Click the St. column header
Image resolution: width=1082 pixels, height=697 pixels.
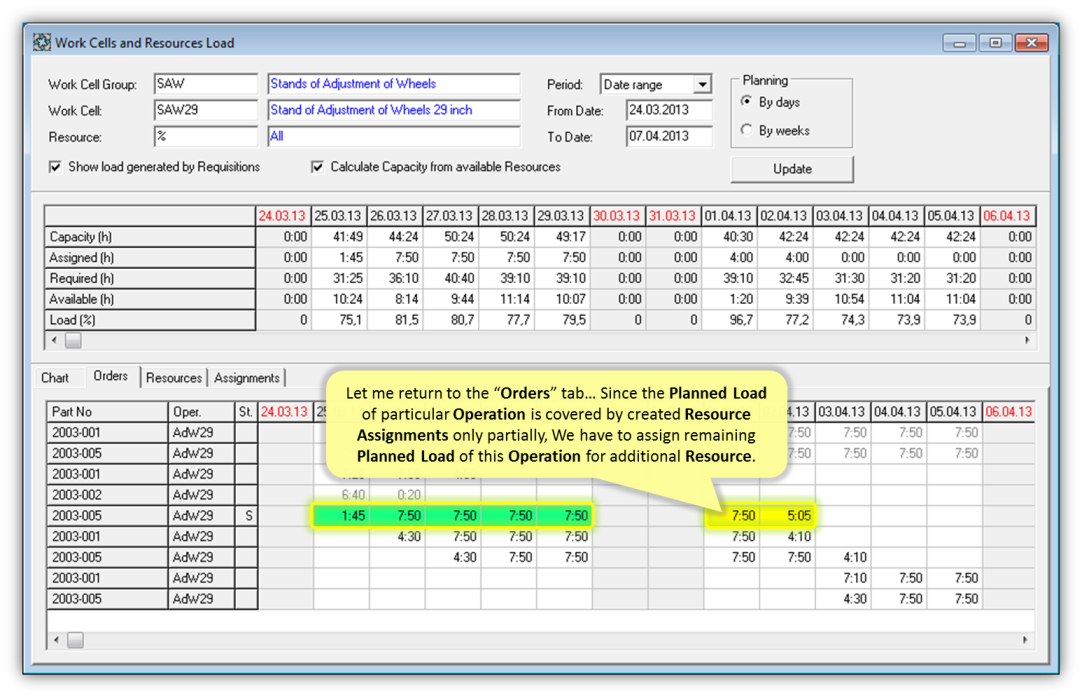pyautogui.click(x=246, y=412)
